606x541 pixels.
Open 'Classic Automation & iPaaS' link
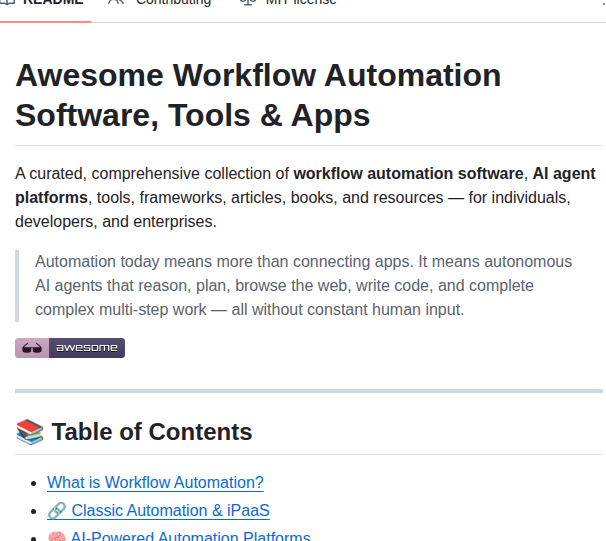[x=158, y=510]
